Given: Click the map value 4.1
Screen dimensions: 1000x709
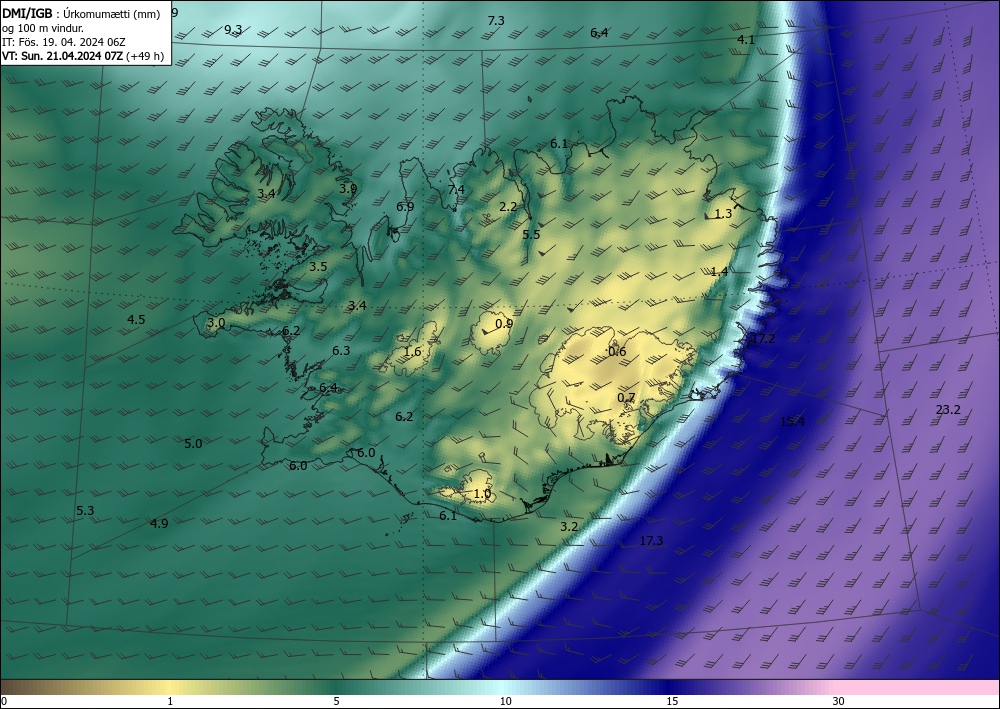Looking at the screenshot, I should pyautogui.click(x=746, y=40).
